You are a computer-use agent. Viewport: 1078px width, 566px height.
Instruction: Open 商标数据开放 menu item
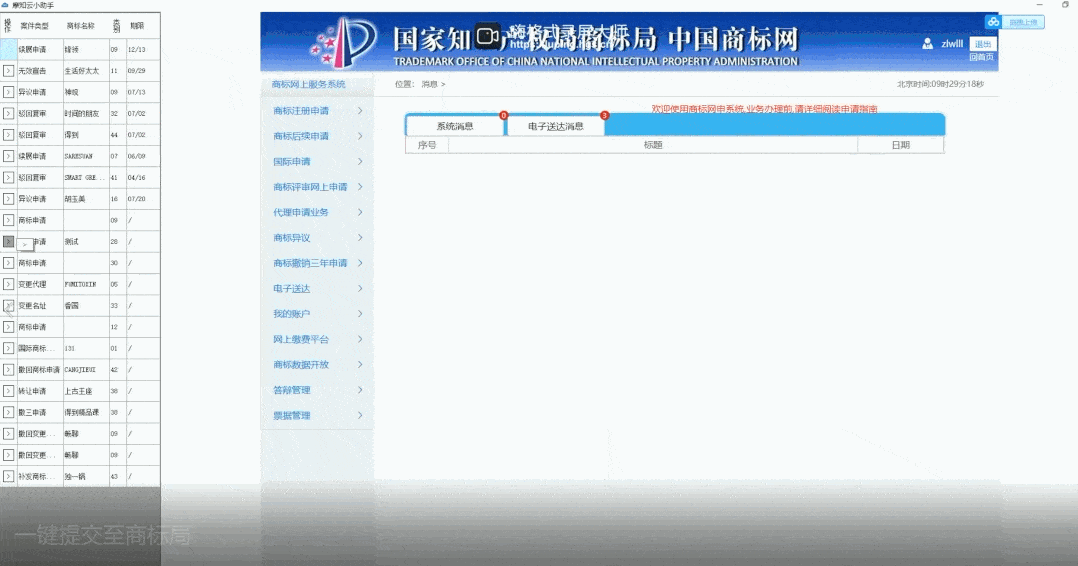point(301,364)
